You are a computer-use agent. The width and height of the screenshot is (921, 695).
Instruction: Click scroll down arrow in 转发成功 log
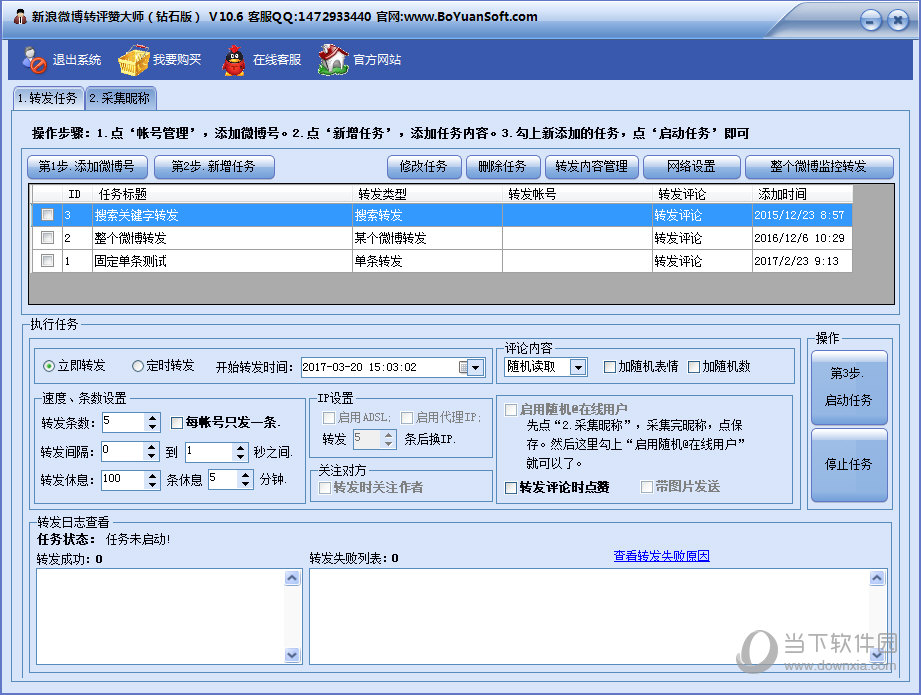pyautogui.click(x=292, y=654)
